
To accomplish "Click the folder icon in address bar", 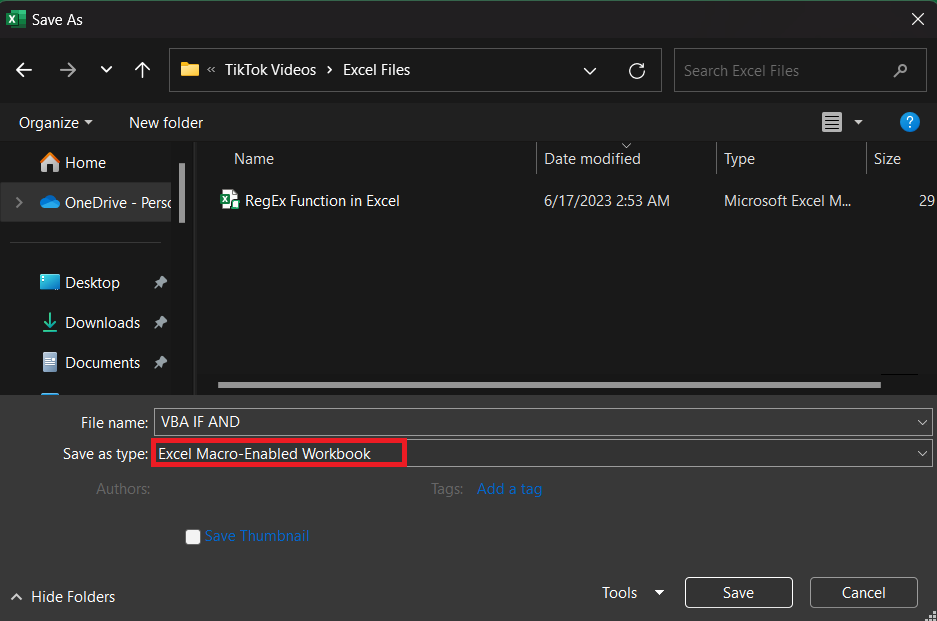I will tap(190, 69).
